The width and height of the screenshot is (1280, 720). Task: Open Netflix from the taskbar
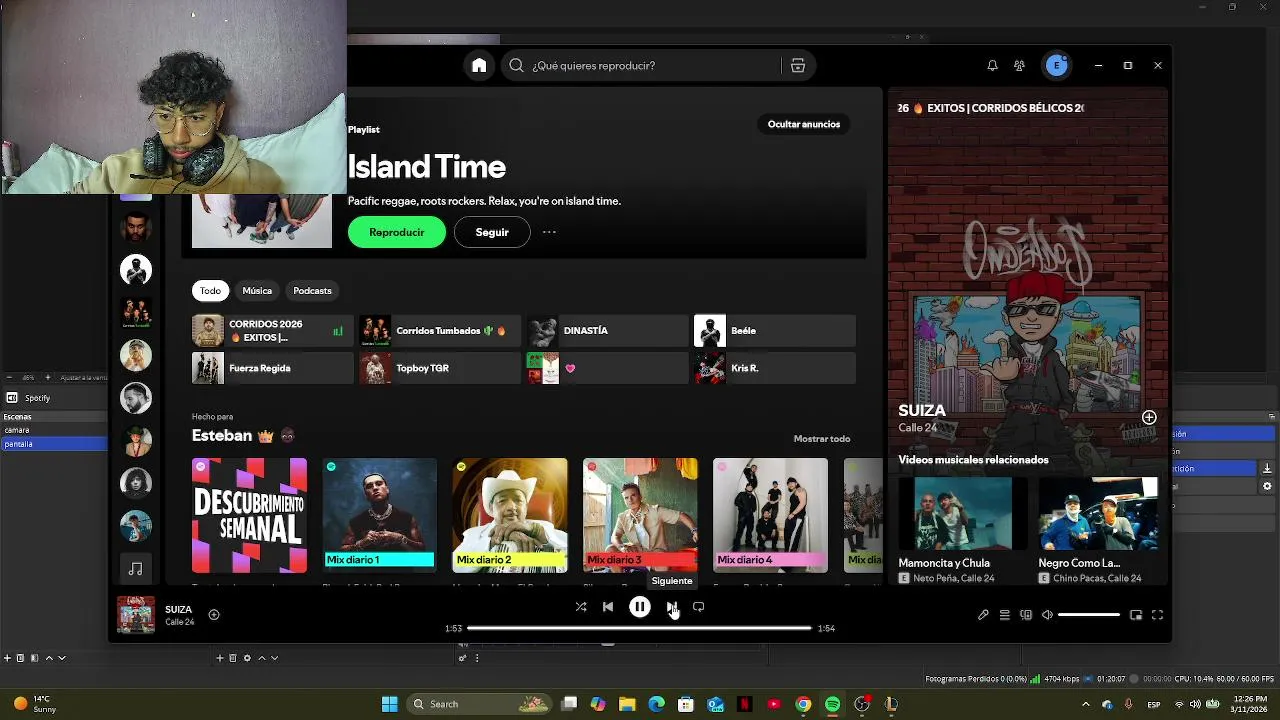(x=744, y=704)
